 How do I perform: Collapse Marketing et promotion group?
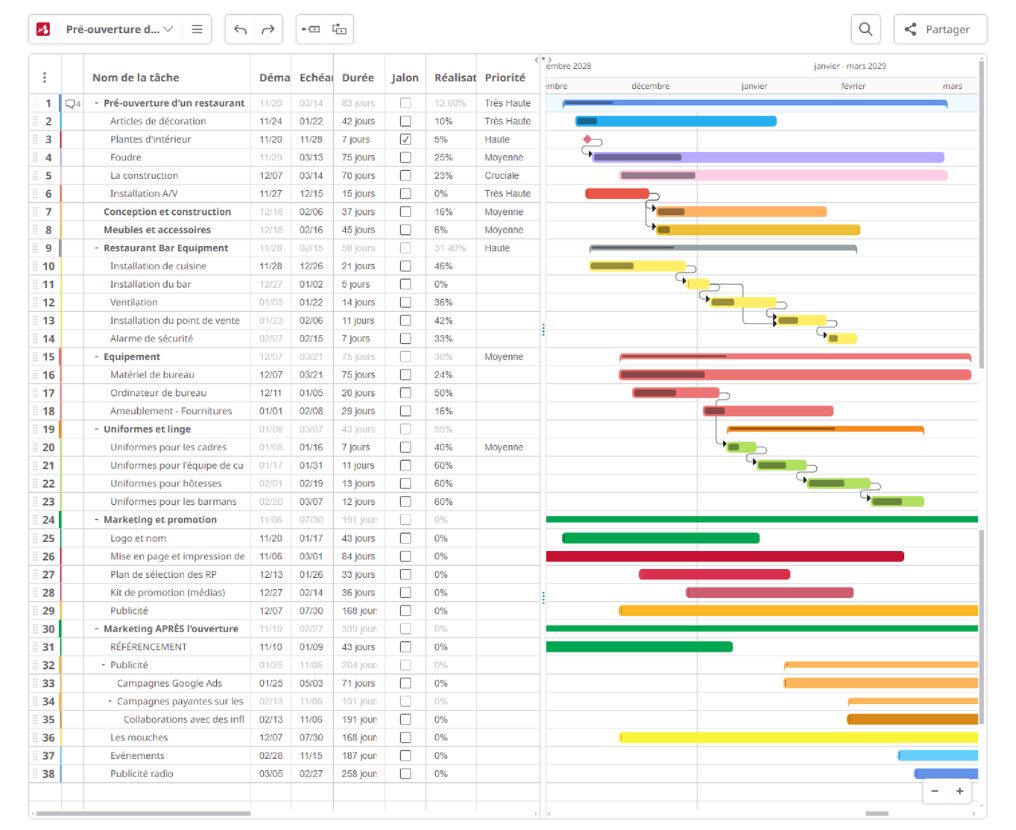tap(97, 520)
